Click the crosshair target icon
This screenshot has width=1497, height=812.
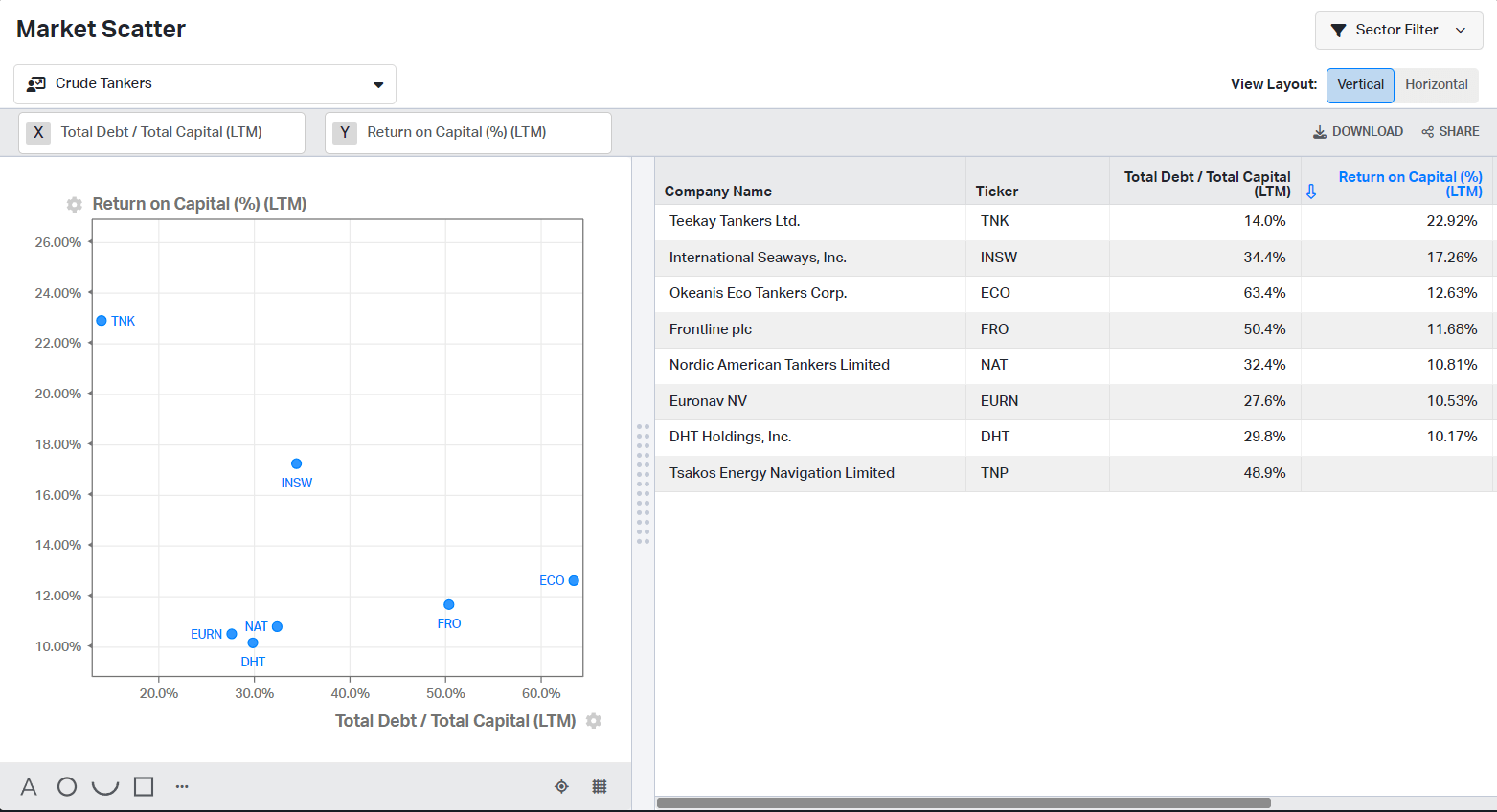coord(562,787)
